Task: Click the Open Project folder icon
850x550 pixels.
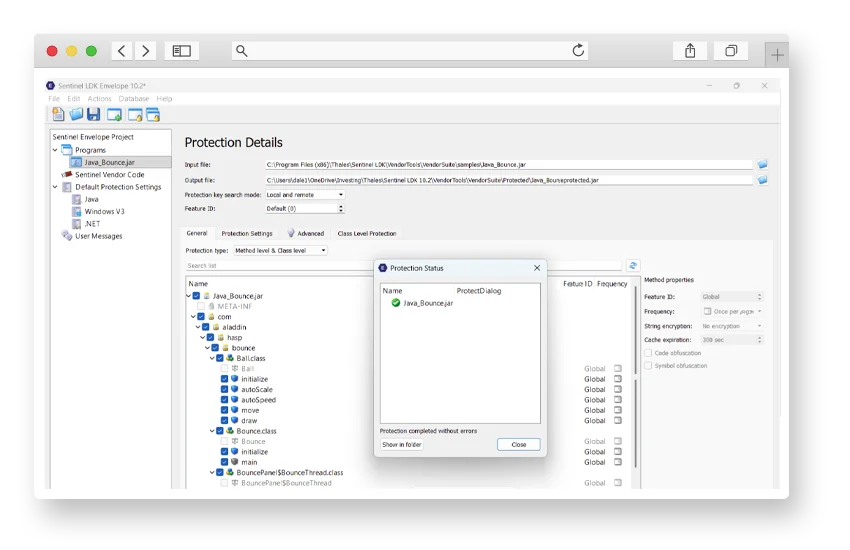Action: pyautogui.click(x=76, y=114)
